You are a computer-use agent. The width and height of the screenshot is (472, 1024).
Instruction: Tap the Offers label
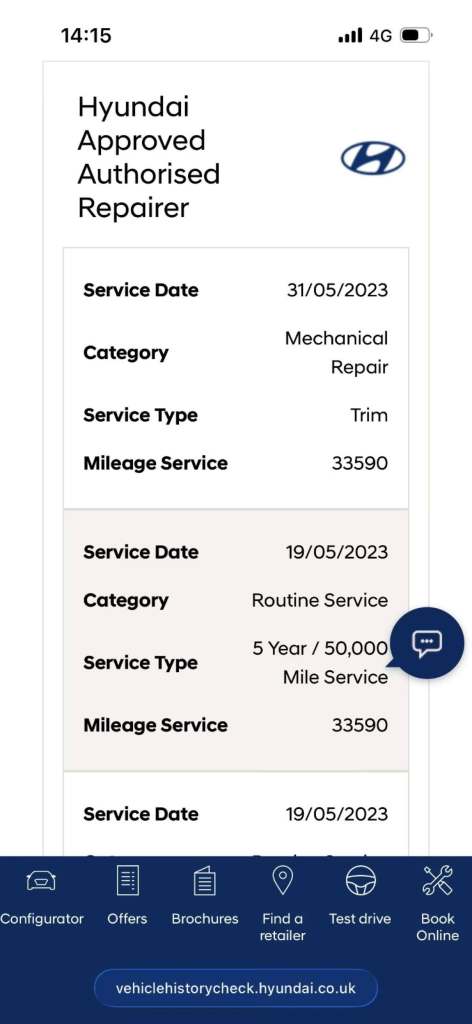tap(127, 918)
